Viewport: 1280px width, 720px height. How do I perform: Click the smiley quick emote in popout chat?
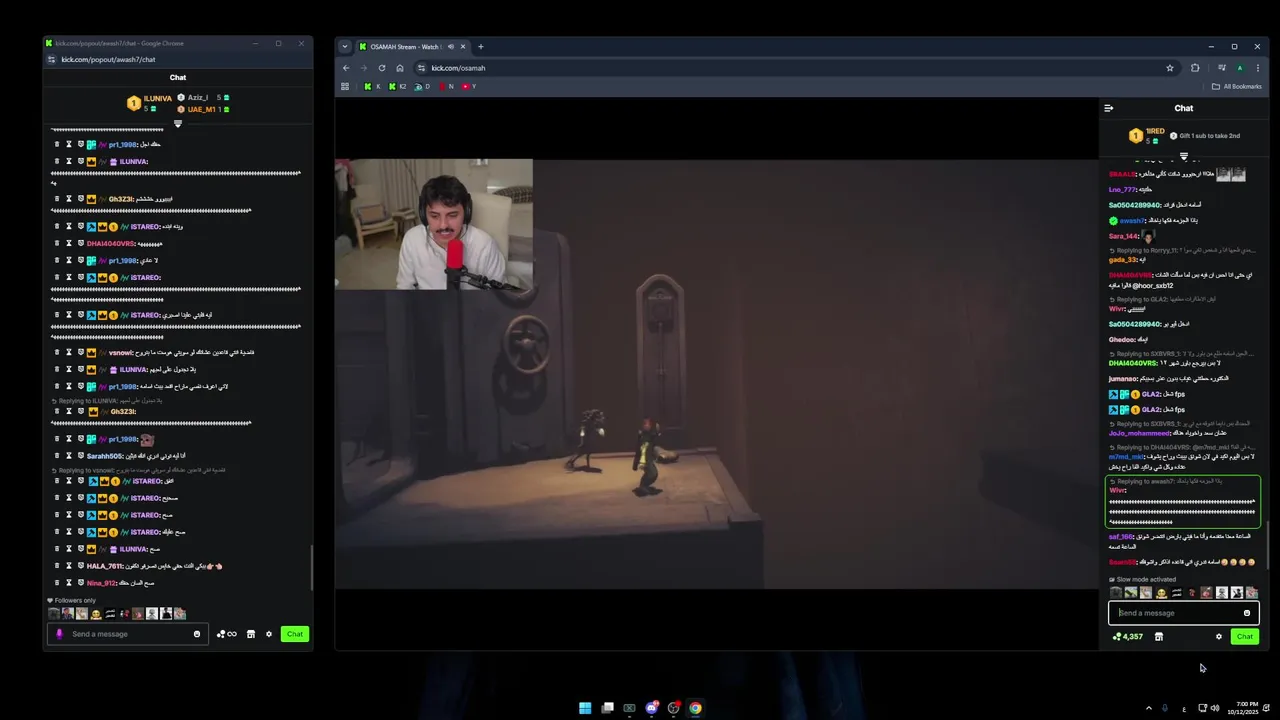coord(96,614)
